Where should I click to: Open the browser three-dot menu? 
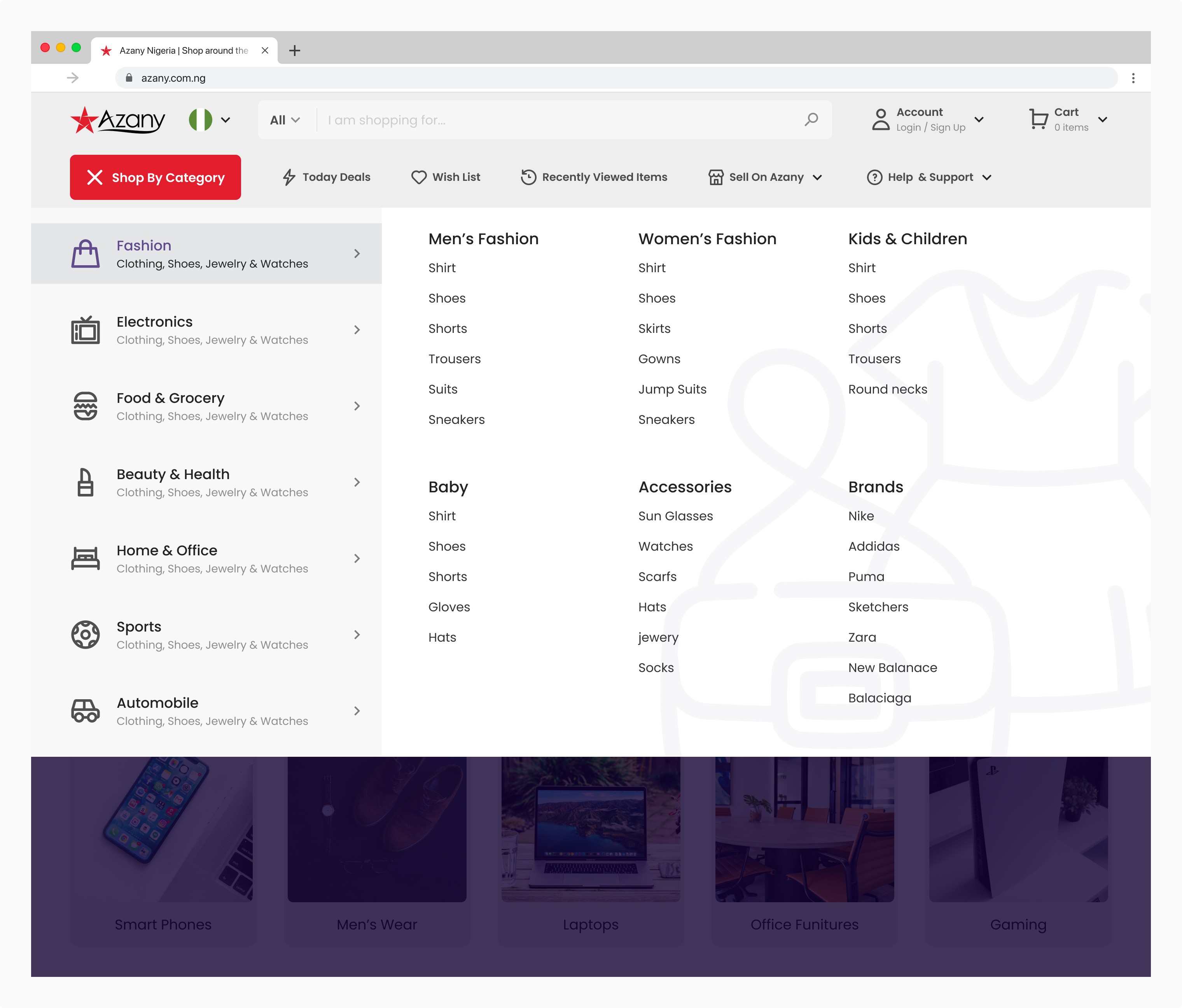coord(1133,78)
